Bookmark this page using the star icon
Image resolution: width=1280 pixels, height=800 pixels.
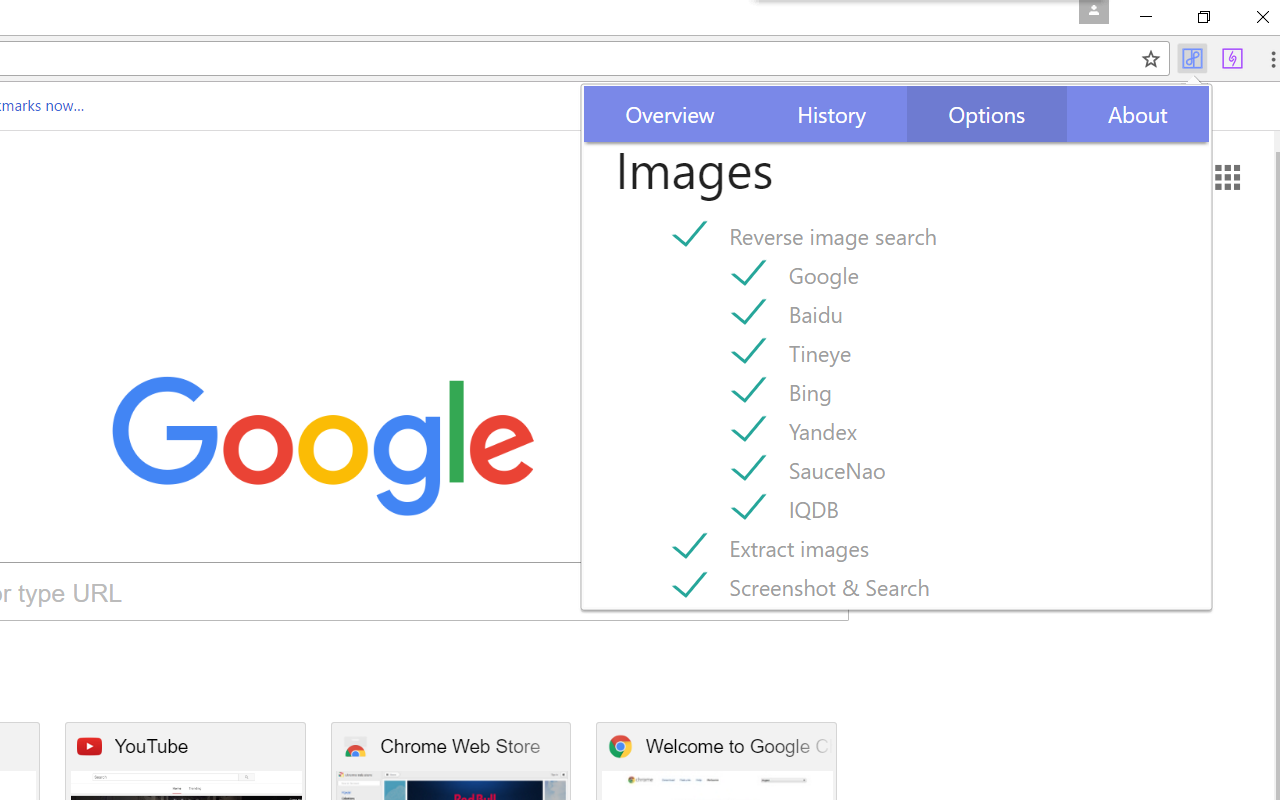1150,58
